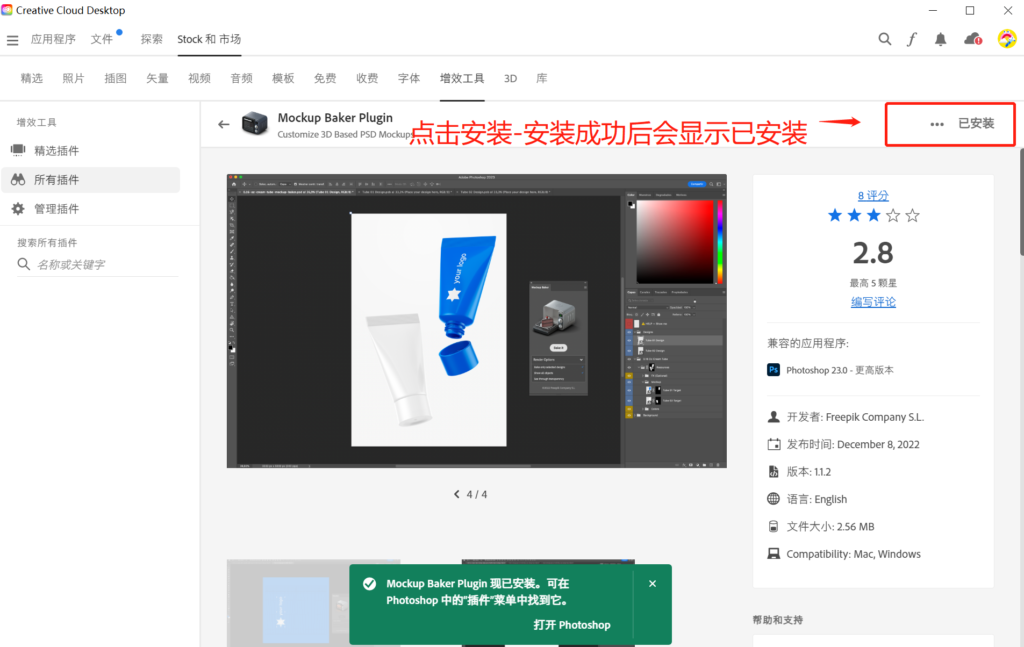Image resolution: width=1024 pixels, height=647 pixels.
Task: Open the fonts f icon
Action: coord(912,39)
